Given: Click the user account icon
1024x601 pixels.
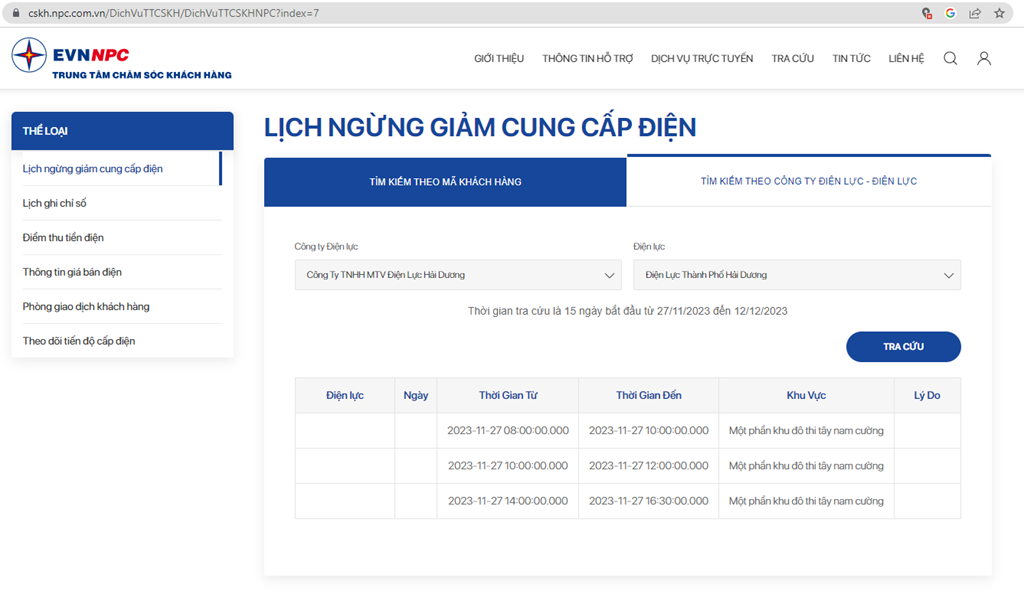Looking at the screenshot, I should click(984, 58).
